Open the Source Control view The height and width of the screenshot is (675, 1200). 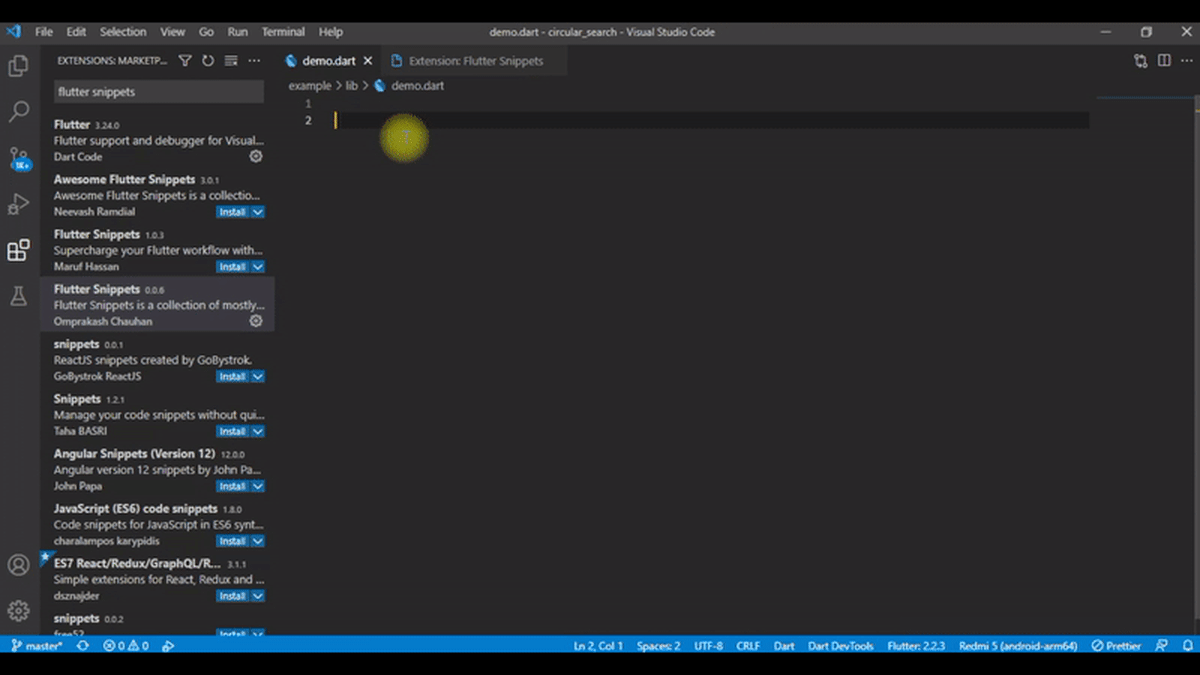18,158
